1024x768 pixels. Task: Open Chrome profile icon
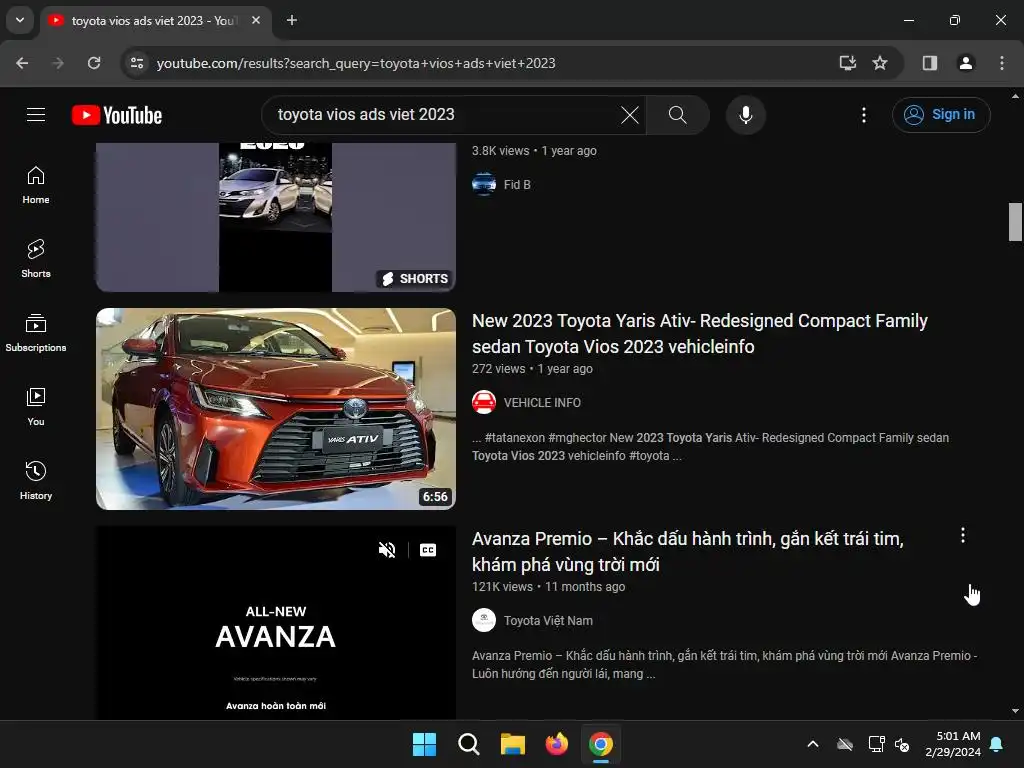[x=966, y=63]
